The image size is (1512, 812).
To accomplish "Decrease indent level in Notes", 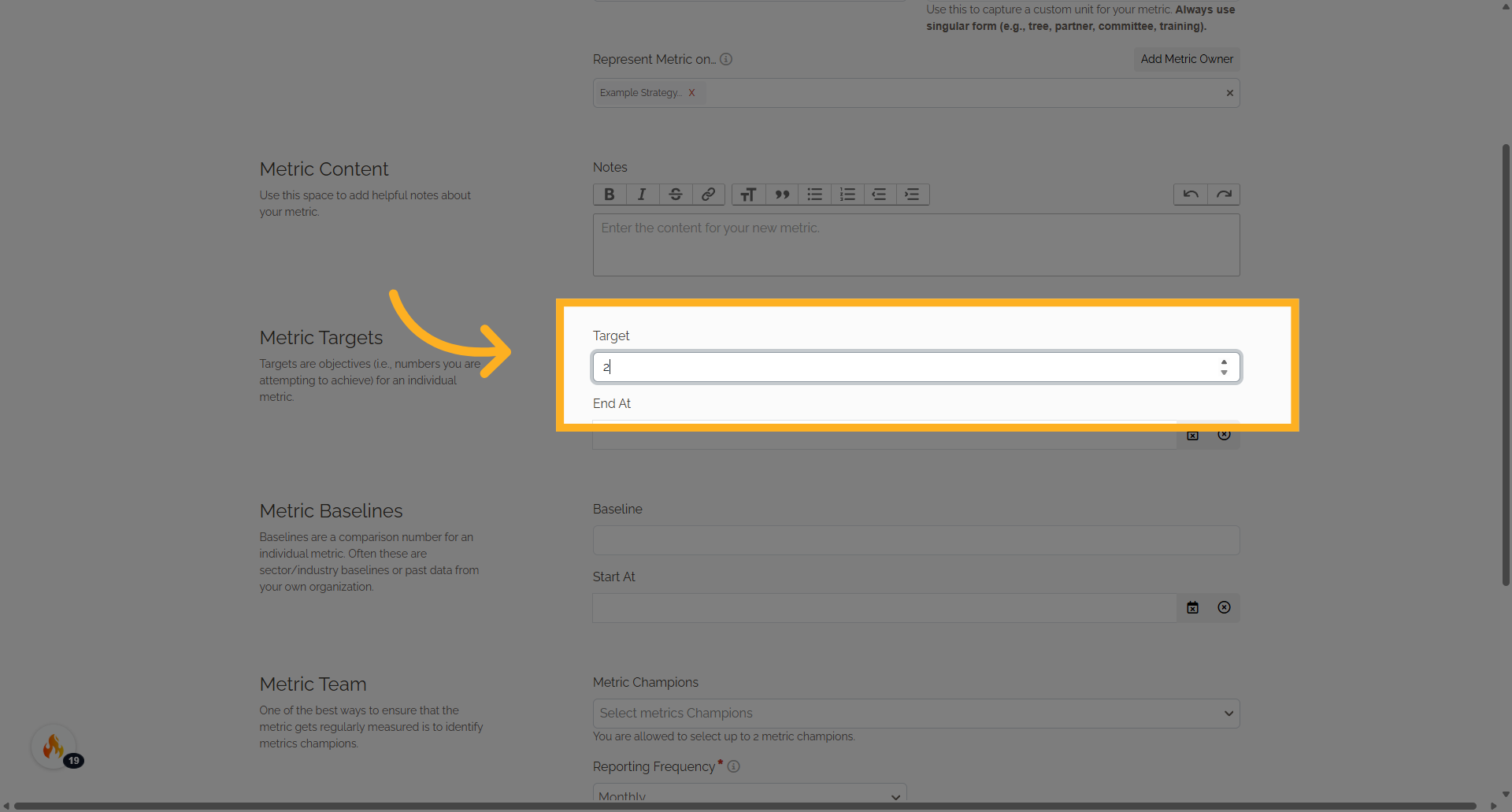I will tap(880, 195).
